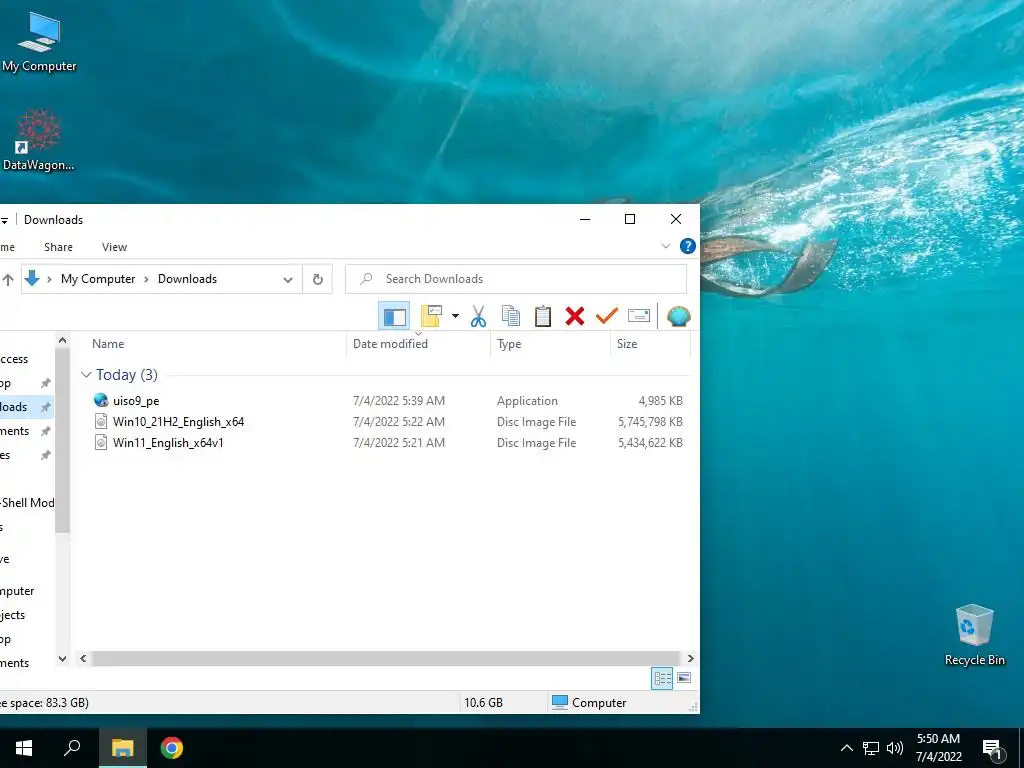Click the Copy icon in toolbar
The height and width of the screenshot is (768, 1024).
click(511, 316)
